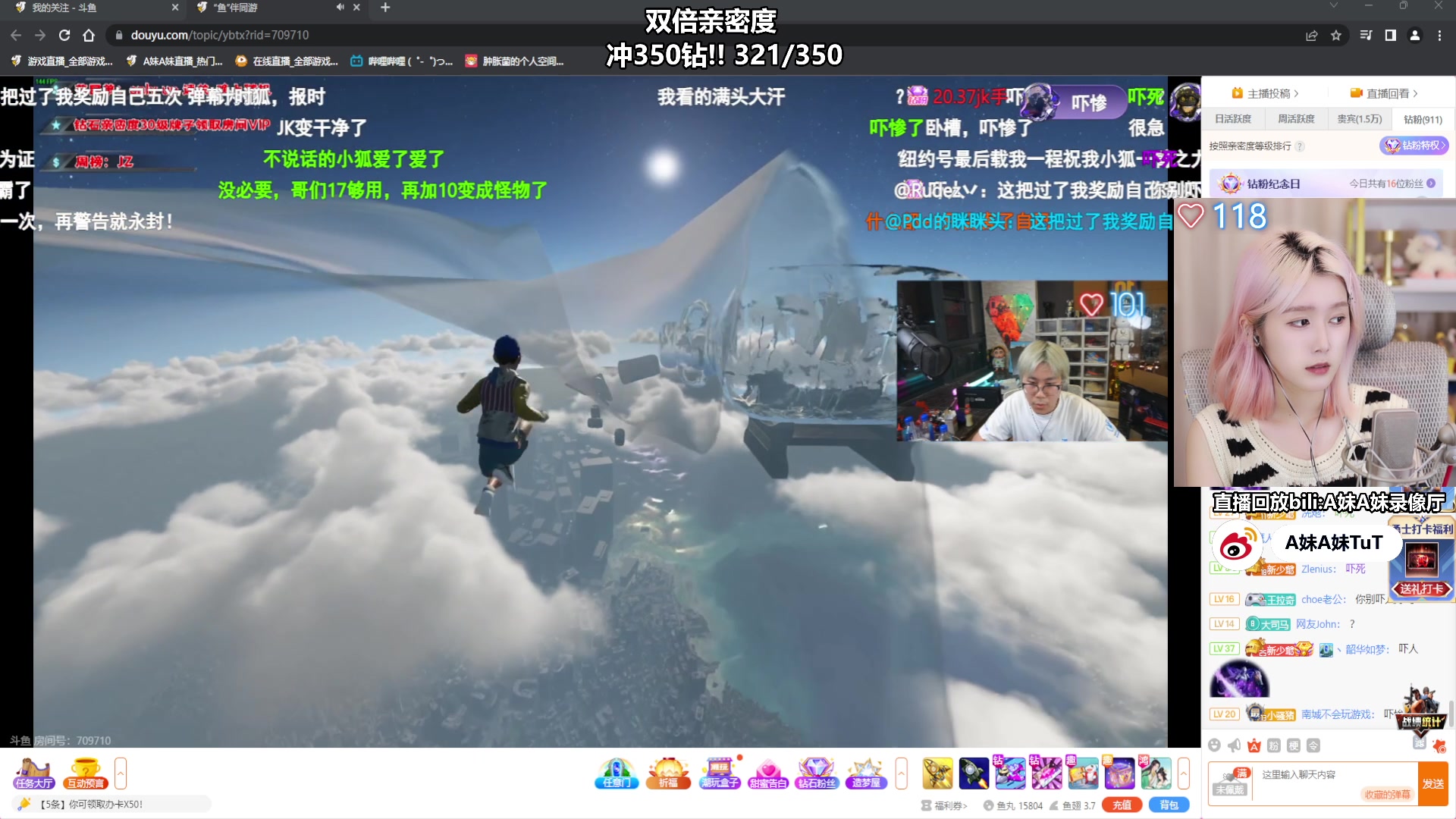1456x819 pixels.
Task: Click the browser address bar URL
Action: pyautogui.click(x=220, y=35)
